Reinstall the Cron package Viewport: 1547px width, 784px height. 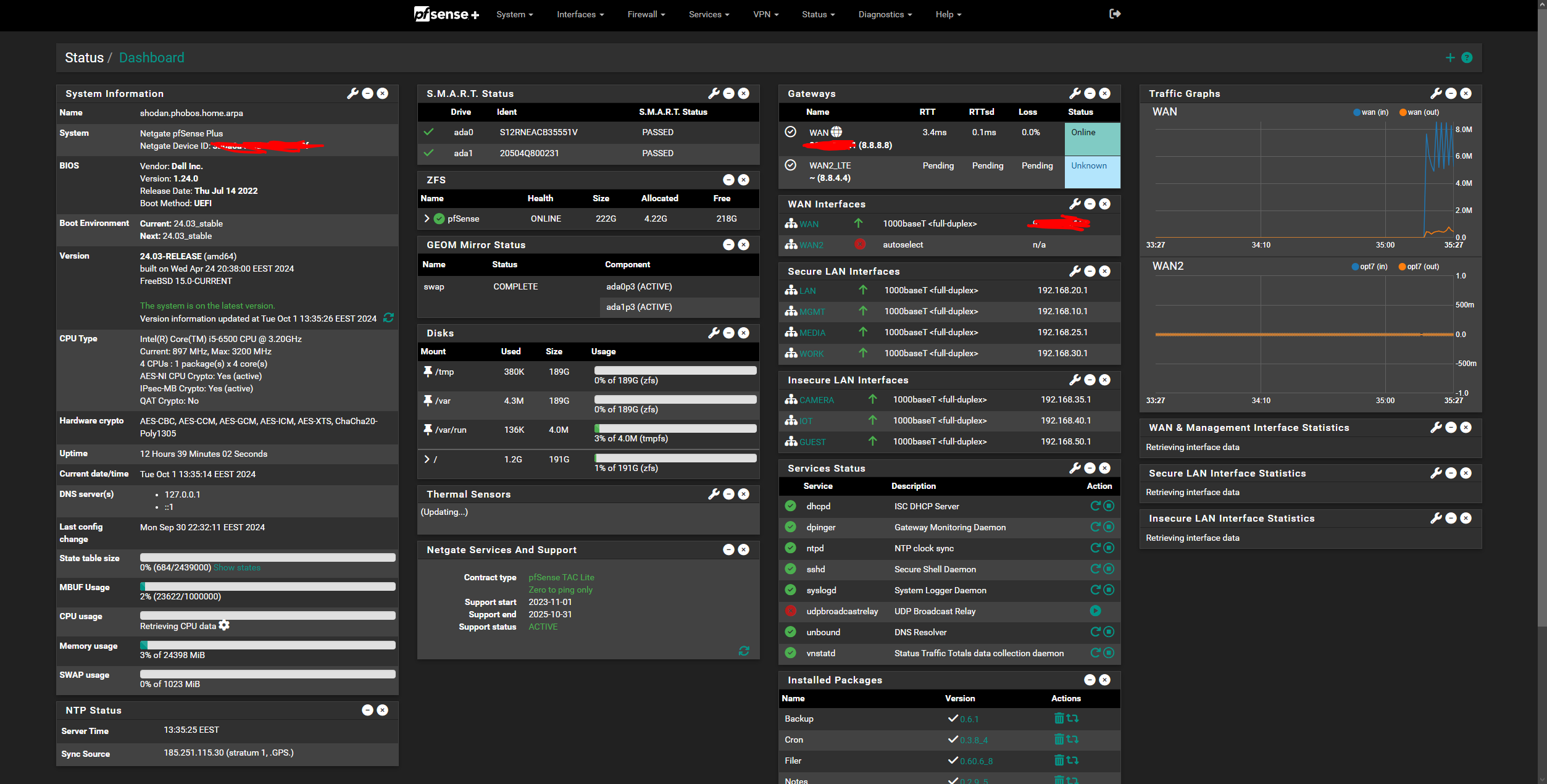click(1073, 740)
